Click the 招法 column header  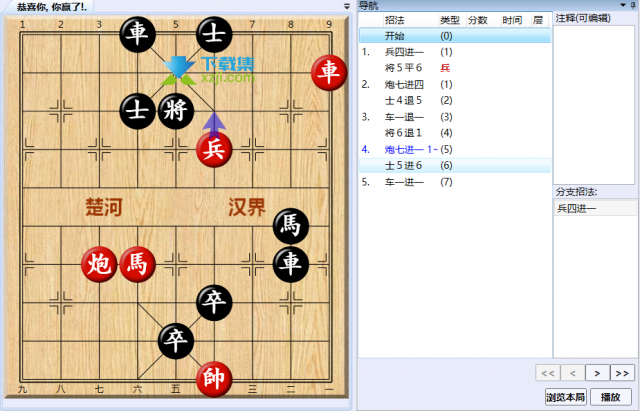tap(395, 20)
